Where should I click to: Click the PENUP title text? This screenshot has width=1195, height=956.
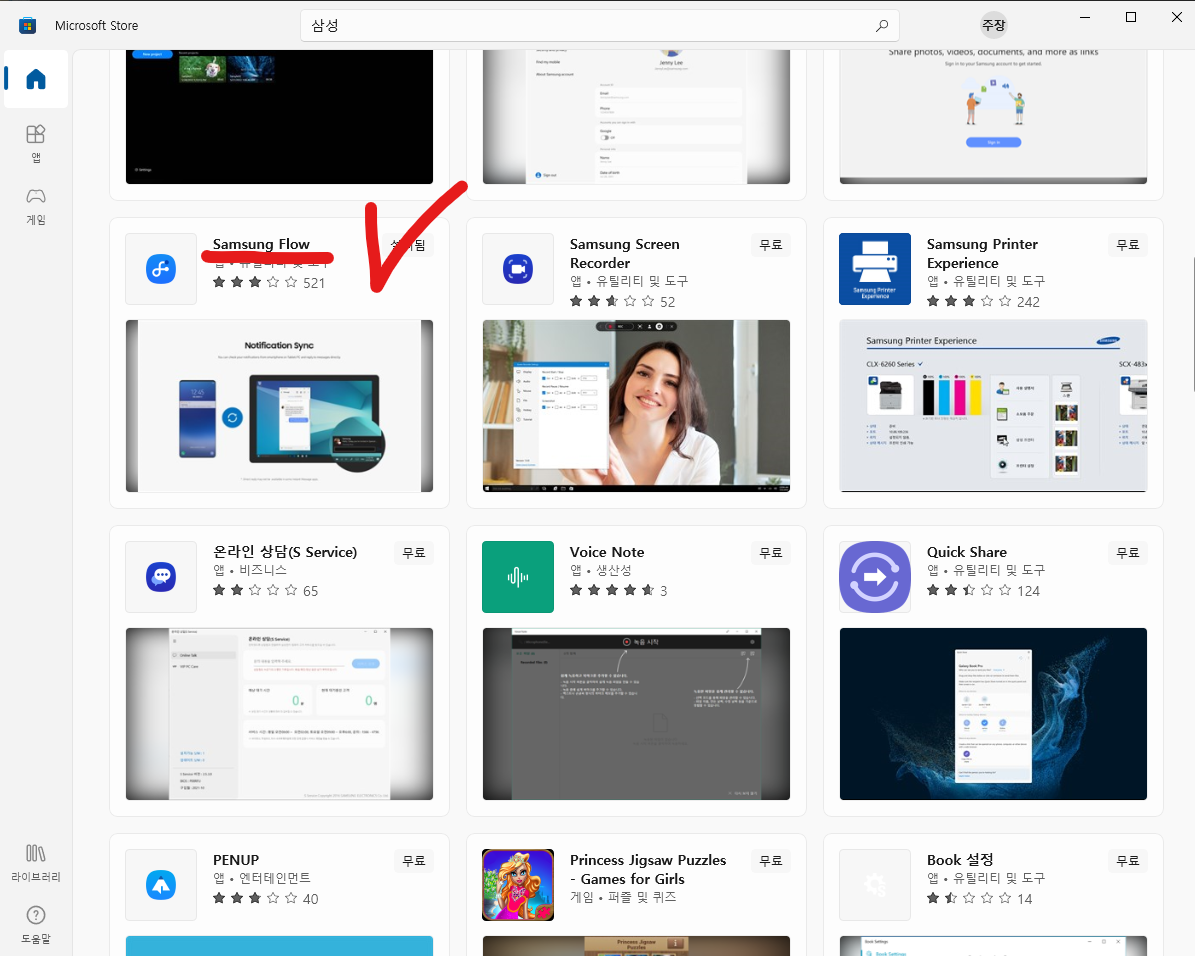235,860
